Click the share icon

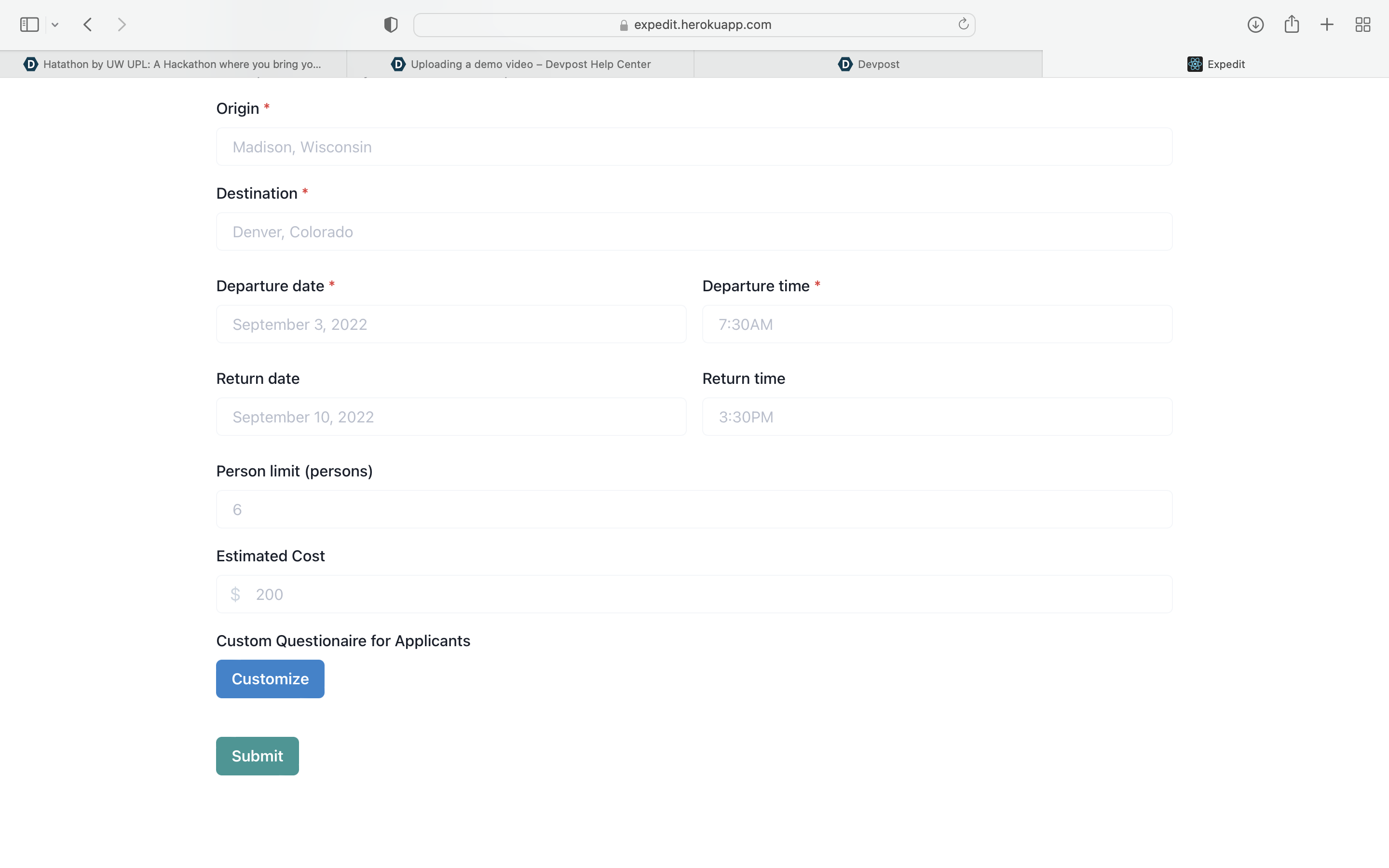[1292, 24]
